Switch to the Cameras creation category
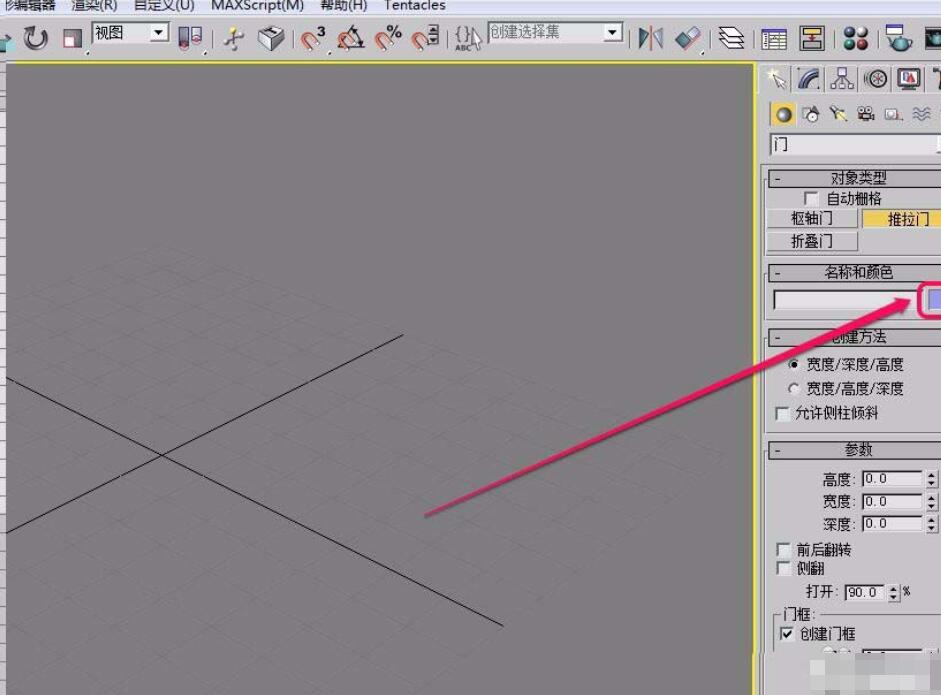Image resolution: width=941 pixels, height=695 pixels. point(865,113)
